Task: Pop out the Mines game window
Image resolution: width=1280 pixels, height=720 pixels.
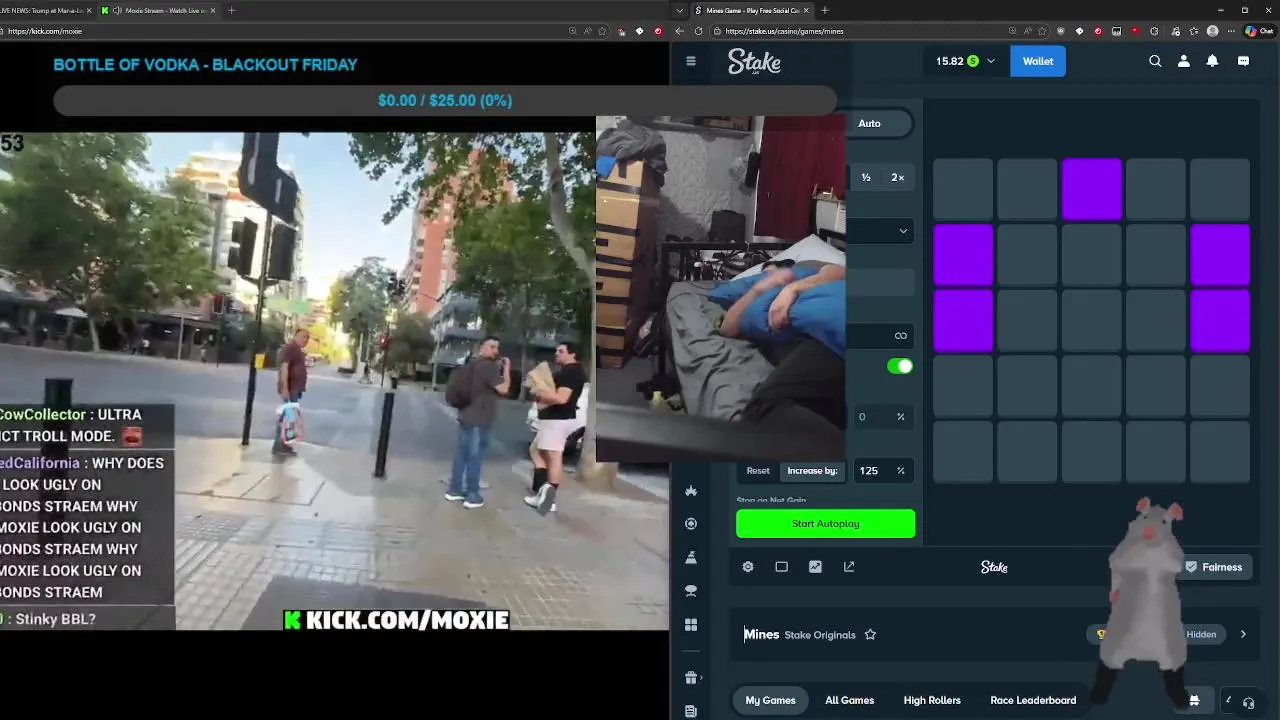Action: tap(849, 567)
